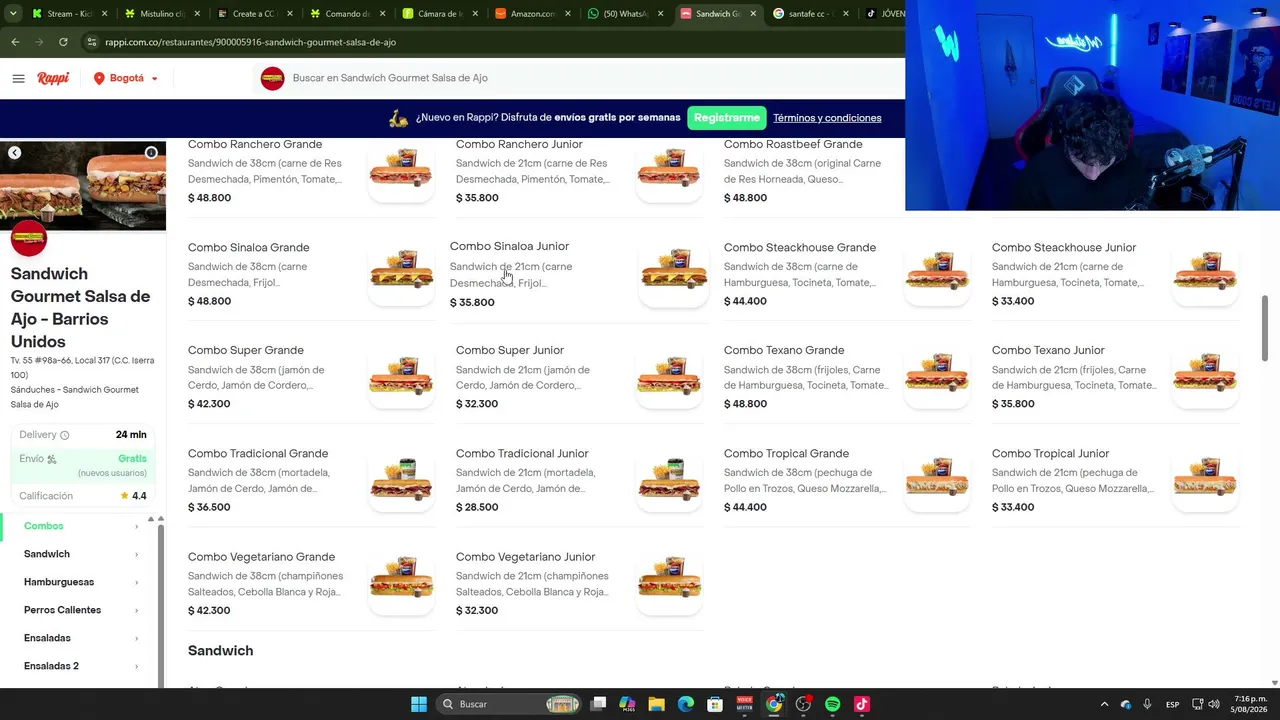The image size is (1280, 720).
Task: Open Spotify from taskbar
Action: click(833, 704)
